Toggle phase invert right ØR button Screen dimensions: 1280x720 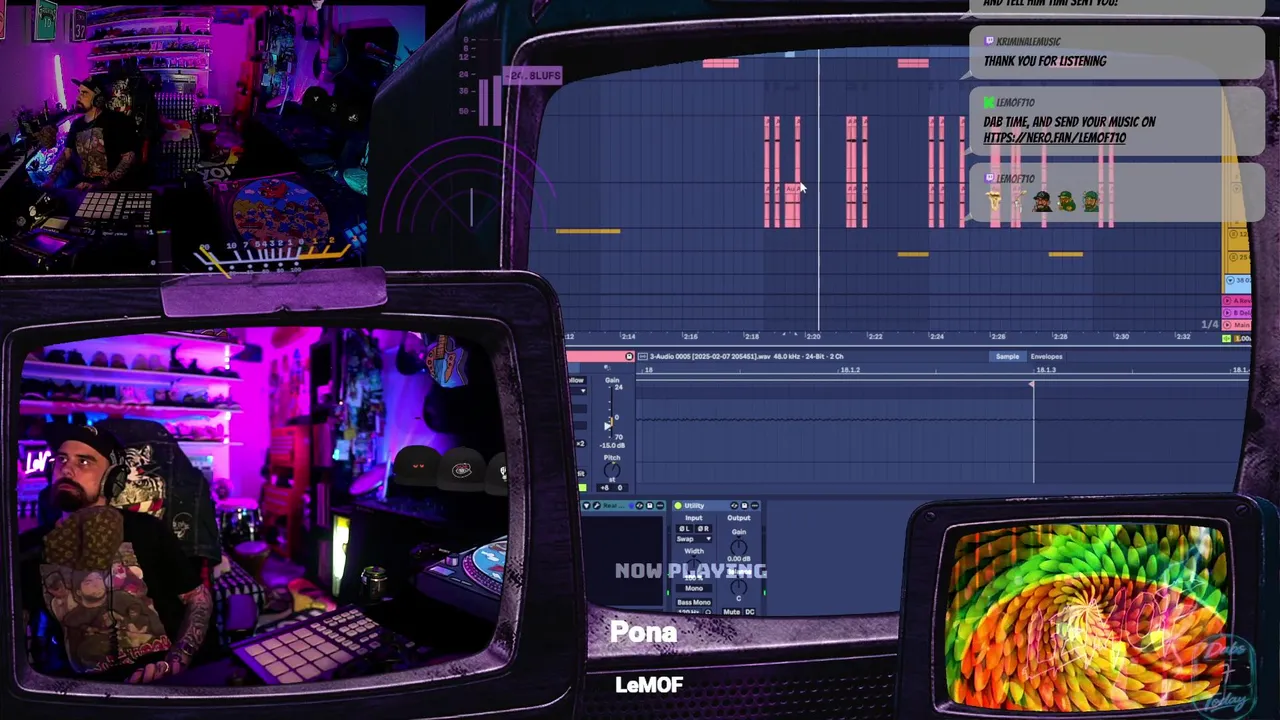tap(703, 528)
